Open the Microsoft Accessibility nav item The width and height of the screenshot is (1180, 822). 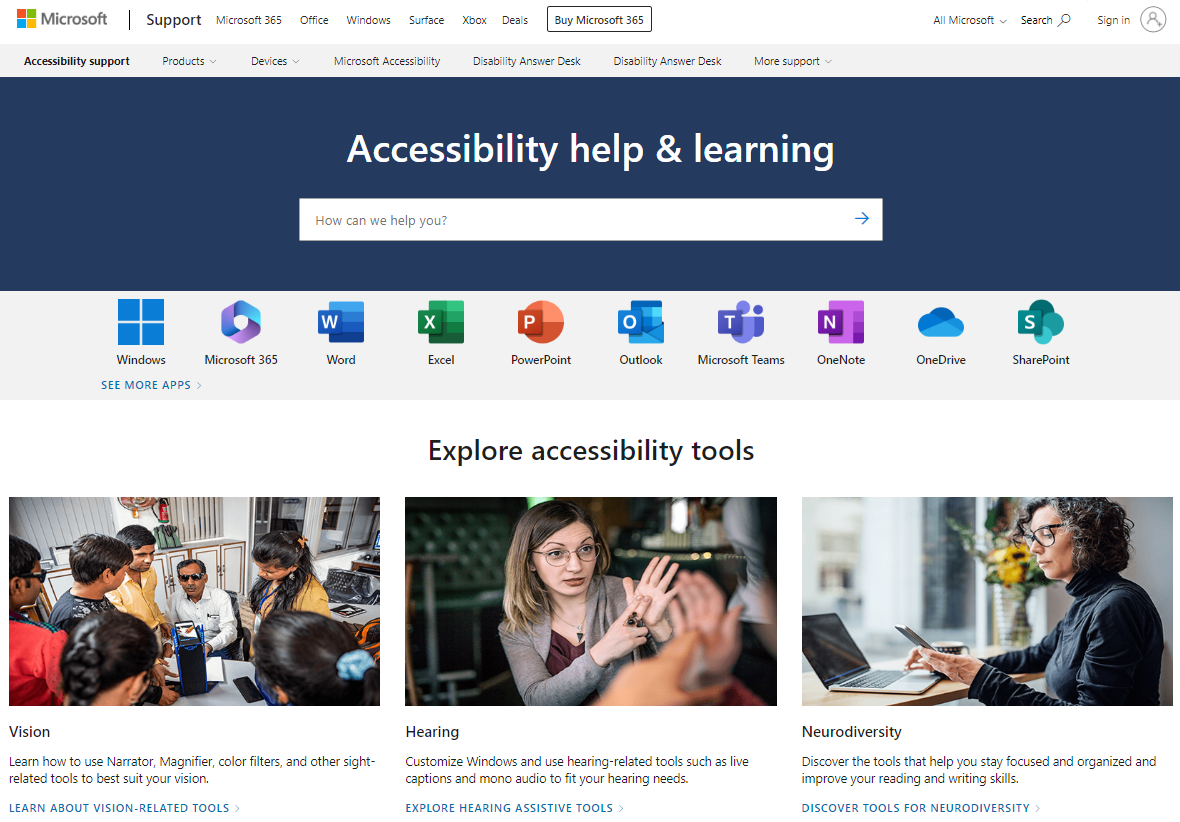pyautogui.click(x=387, y=61)
